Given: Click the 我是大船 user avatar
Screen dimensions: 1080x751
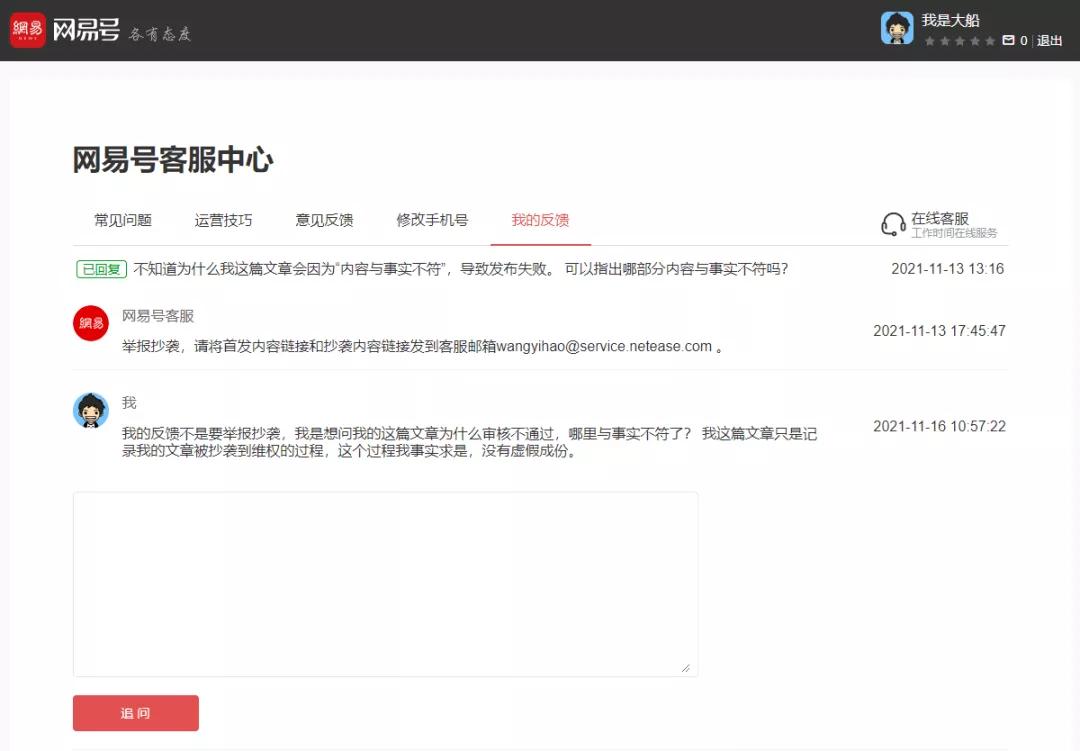Looking at the screenshot, I should click(897, 29).
